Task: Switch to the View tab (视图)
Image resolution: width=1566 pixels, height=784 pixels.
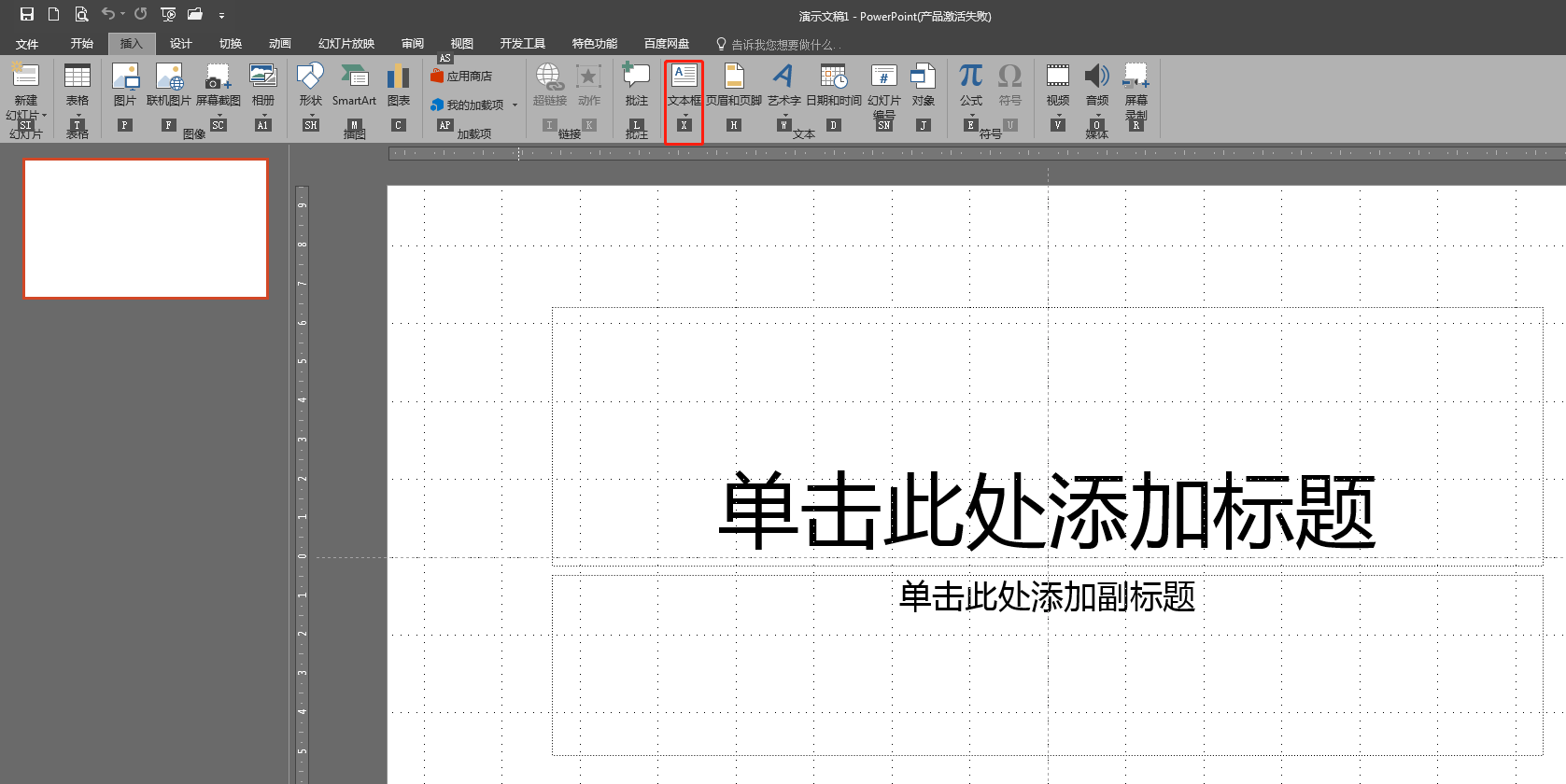Action: pyautogui.click(x=462, y=44)
